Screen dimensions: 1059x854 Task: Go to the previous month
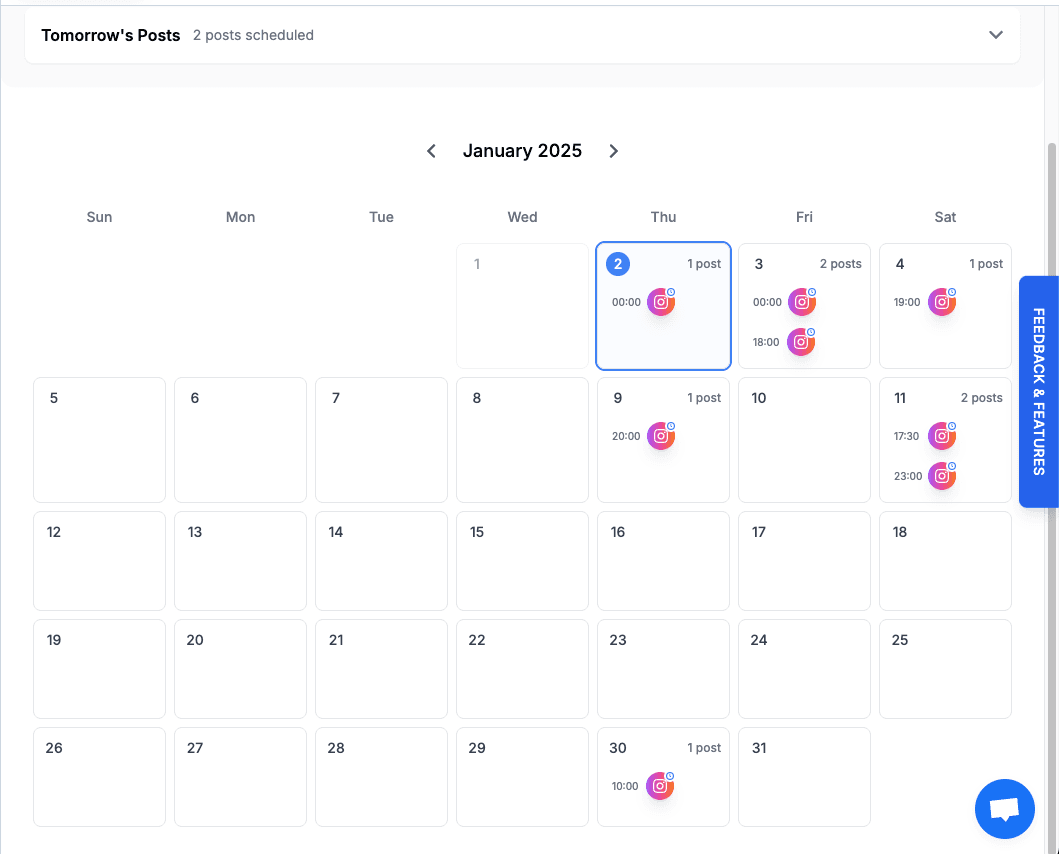pyautogui.click(x=432, y=151)
